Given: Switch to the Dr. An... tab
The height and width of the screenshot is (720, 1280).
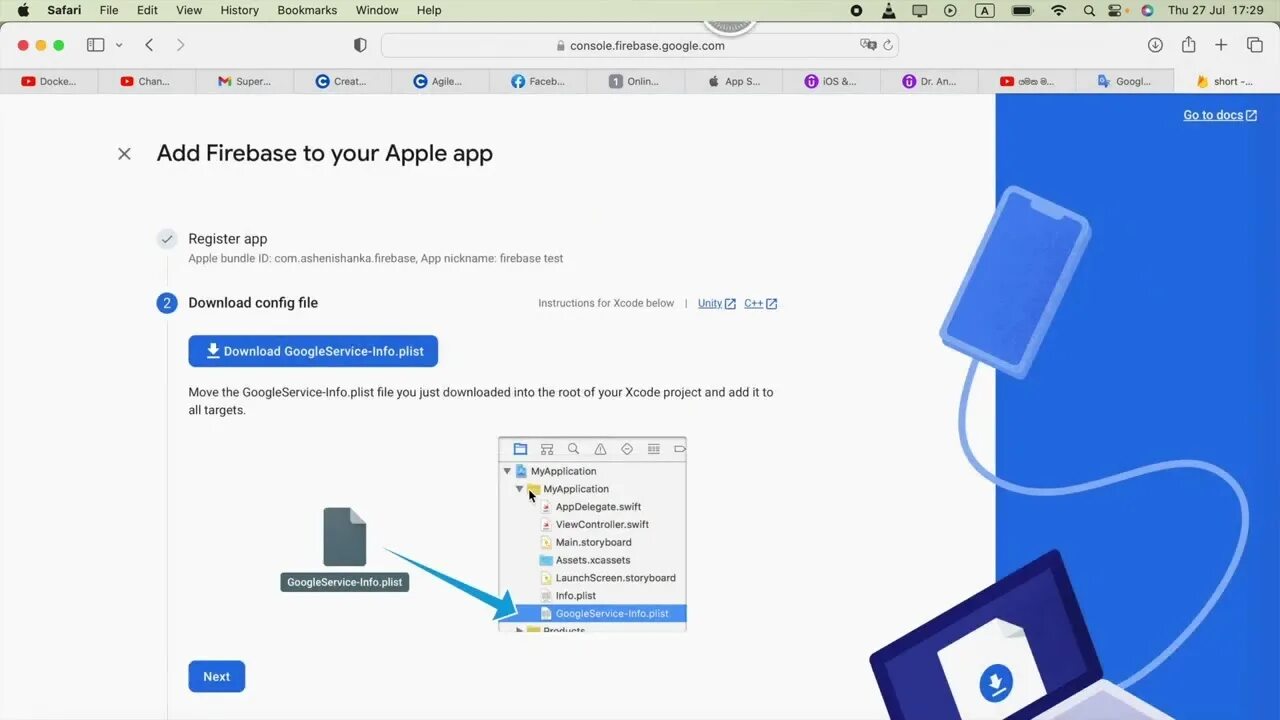Looking at the screenshot, I should click(x=929, y=82).
